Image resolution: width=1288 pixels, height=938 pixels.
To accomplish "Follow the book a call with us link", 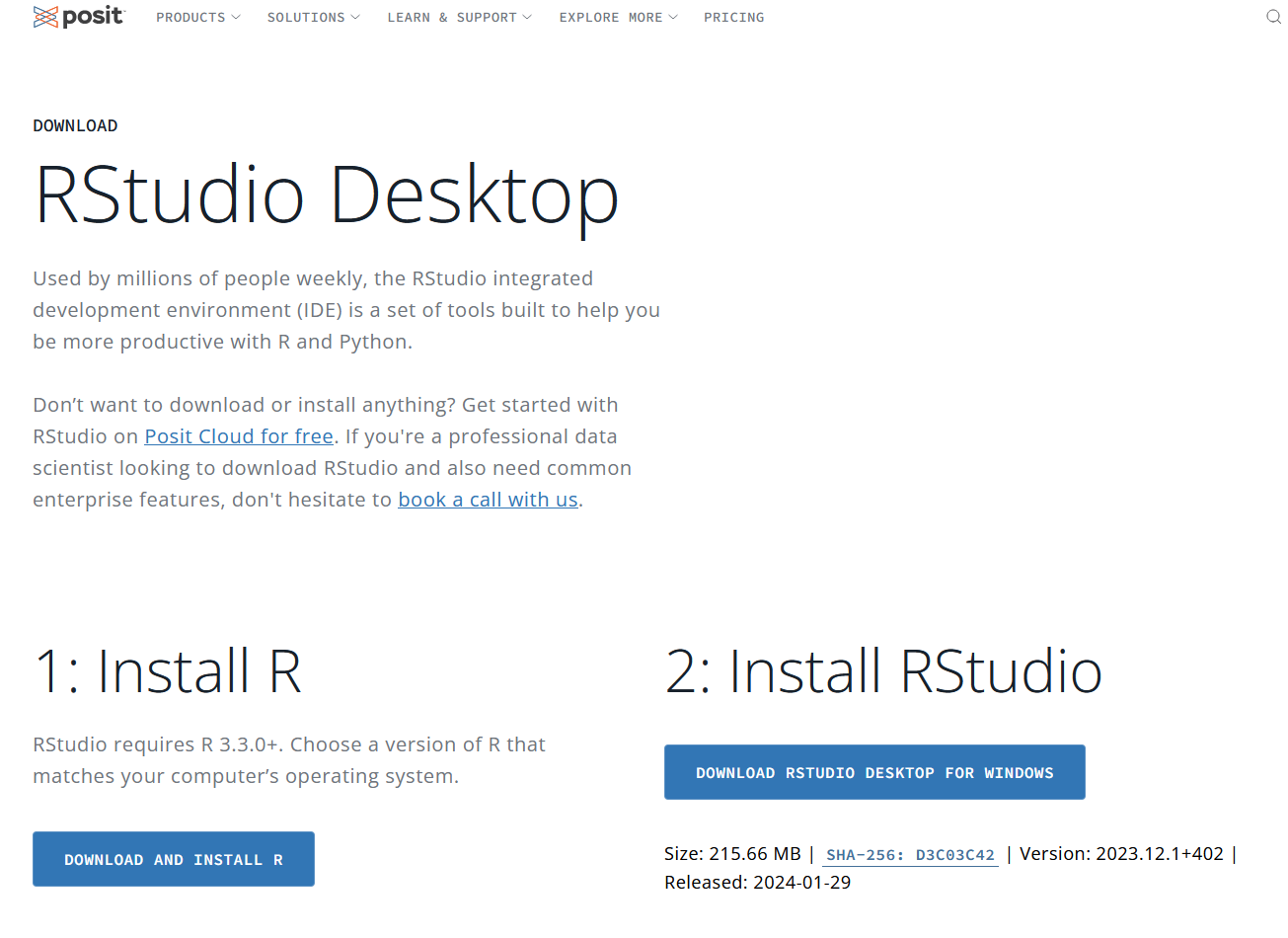I will pyautogui.click(x=488, y=499).
